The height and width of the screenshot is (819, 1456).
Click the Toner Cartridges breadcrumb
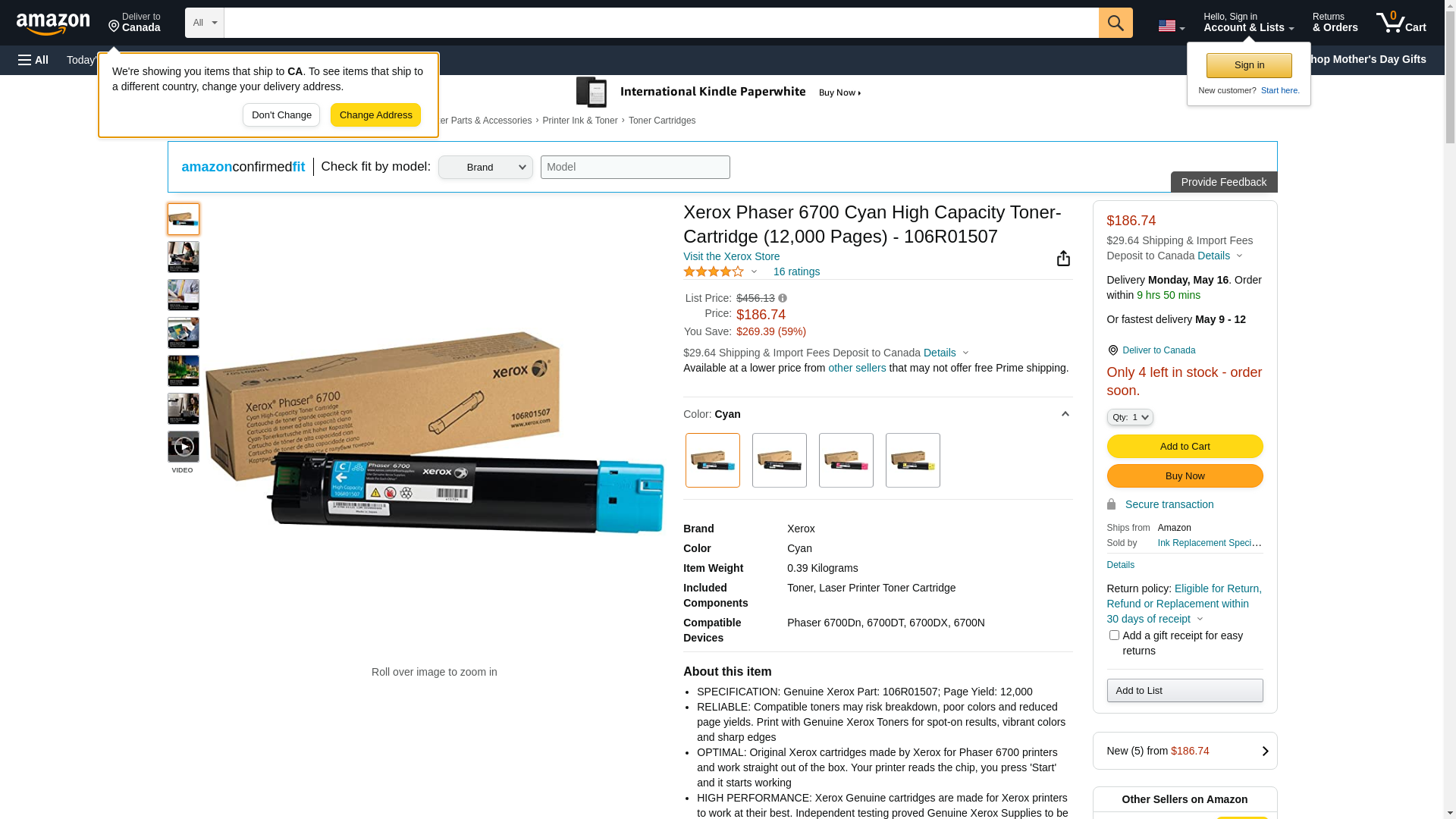pyautogui.click(x=662, y=121)
